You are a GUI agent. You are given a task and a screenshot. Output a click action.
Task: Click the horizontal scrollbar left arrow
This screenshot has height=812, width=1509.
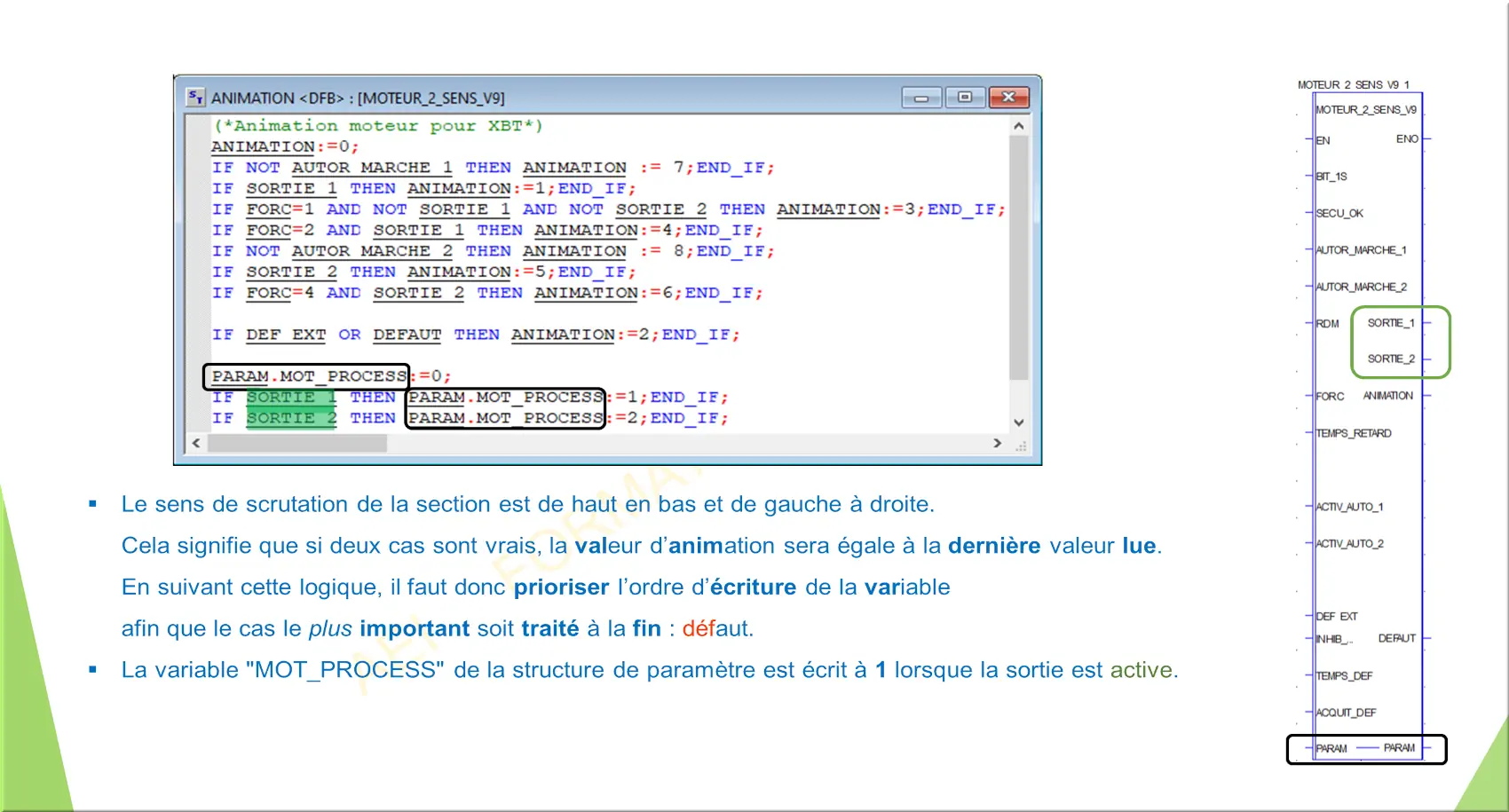(x=196, y=443)
